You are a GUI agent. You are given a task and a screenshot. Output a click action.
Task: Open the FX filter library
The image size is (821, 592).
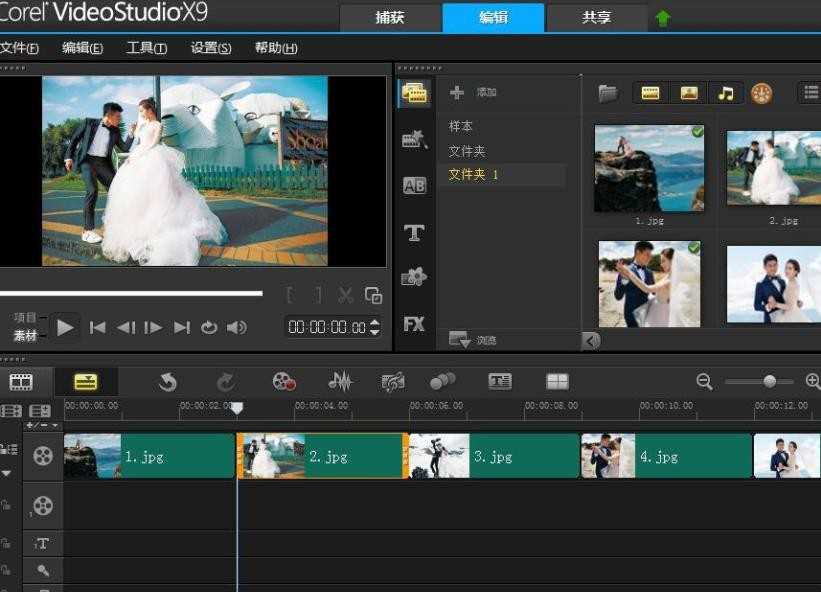(x=414, y=325)
